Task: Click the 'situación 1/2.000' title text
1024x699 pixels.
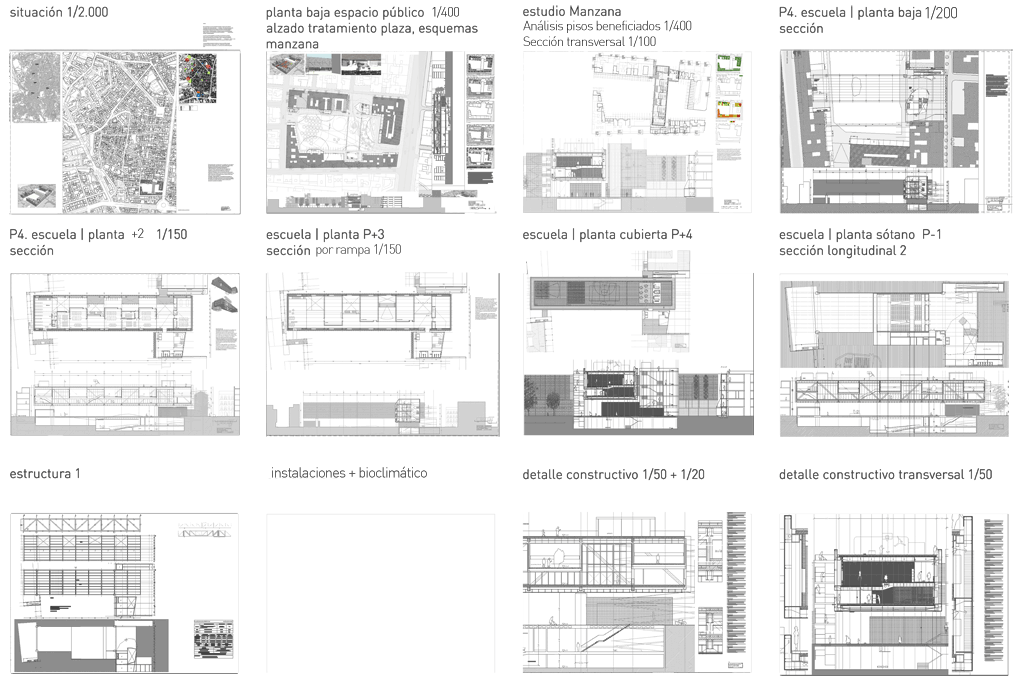Action: point(59,13)
